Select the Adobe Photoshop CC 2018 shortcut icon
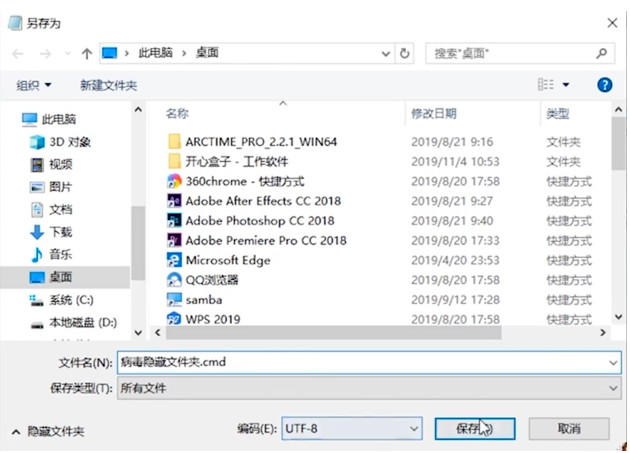 coord(174,220)
